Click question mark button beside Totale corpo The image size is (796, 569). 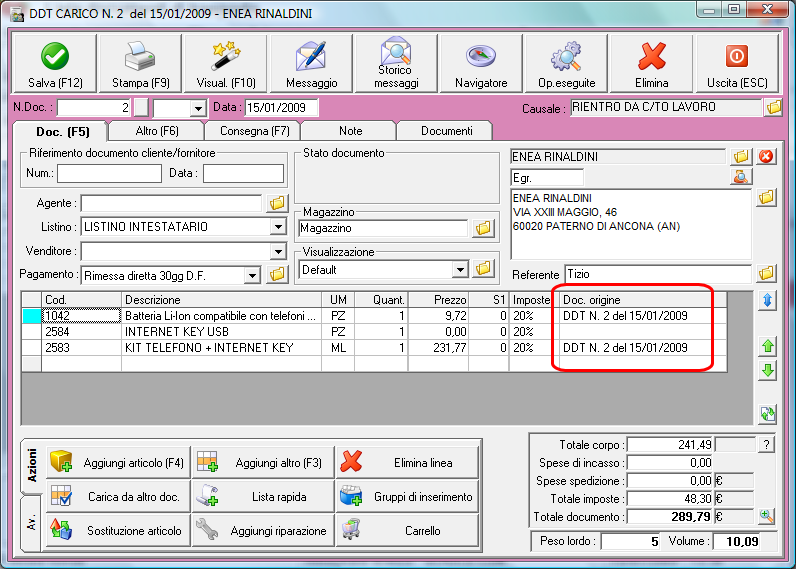[x=767, y=445]
